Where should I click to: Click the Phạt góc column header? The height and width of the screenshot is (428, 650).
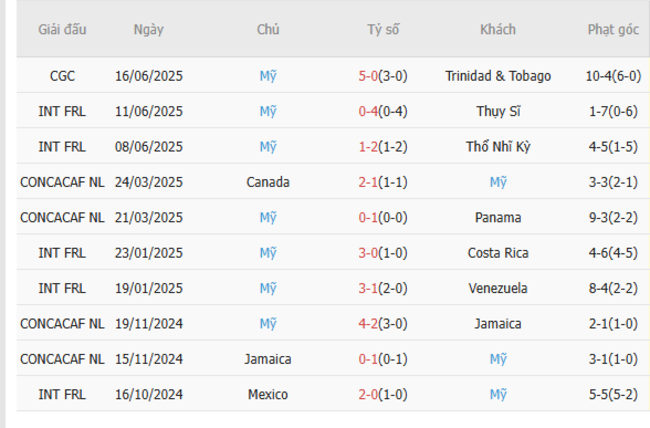613,29
